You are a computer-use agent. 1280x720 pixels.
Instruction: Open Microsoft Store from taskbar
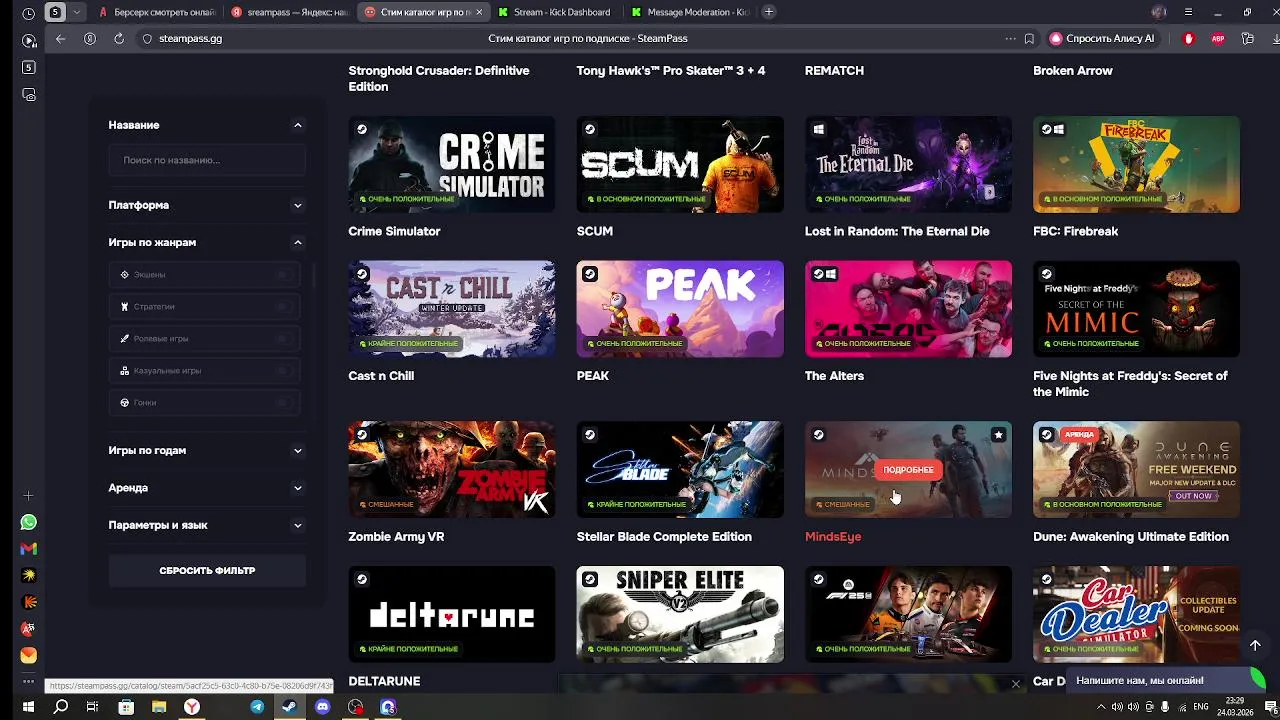tap(126, 707)
